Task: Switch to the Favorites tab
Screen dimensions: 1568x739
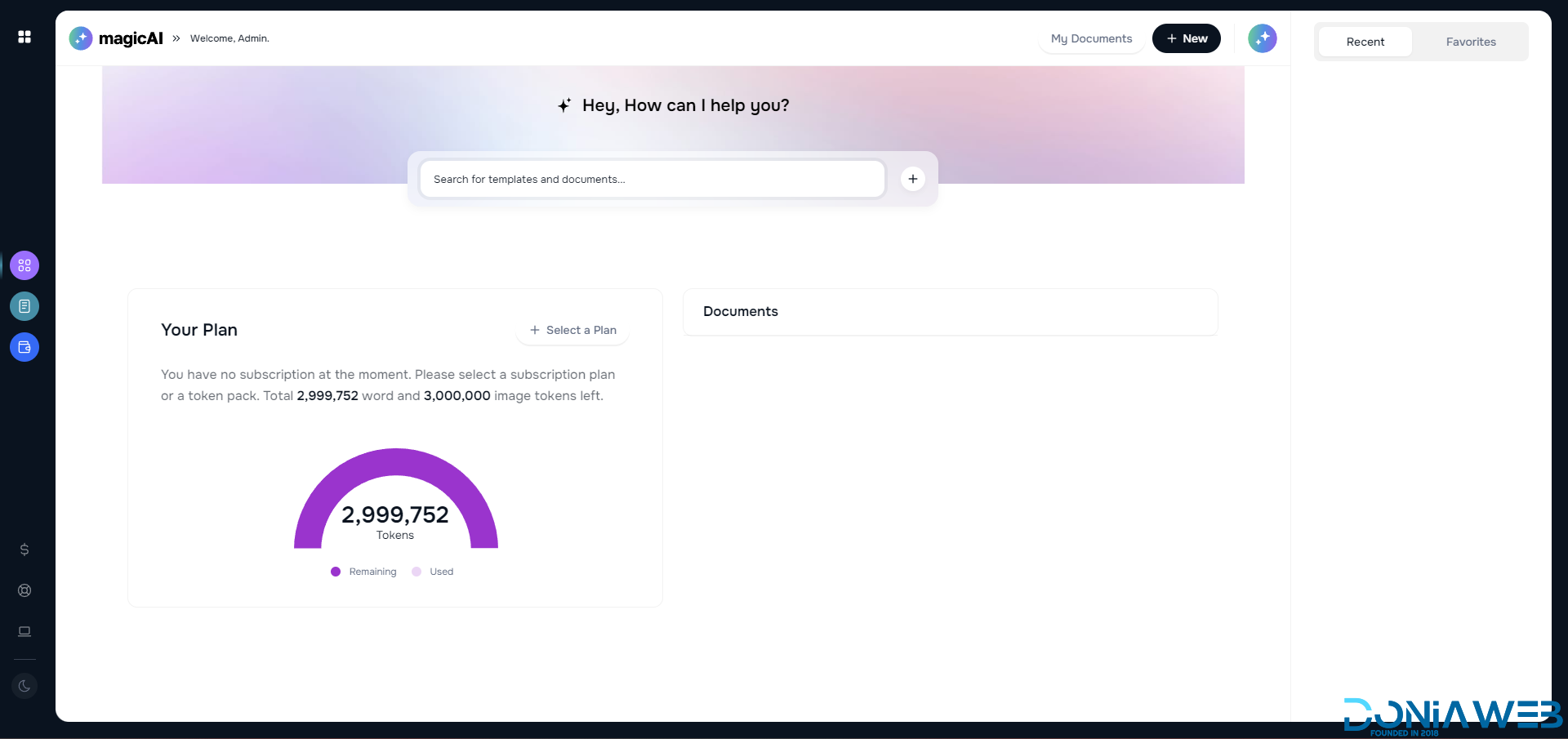Action: 1470,42
